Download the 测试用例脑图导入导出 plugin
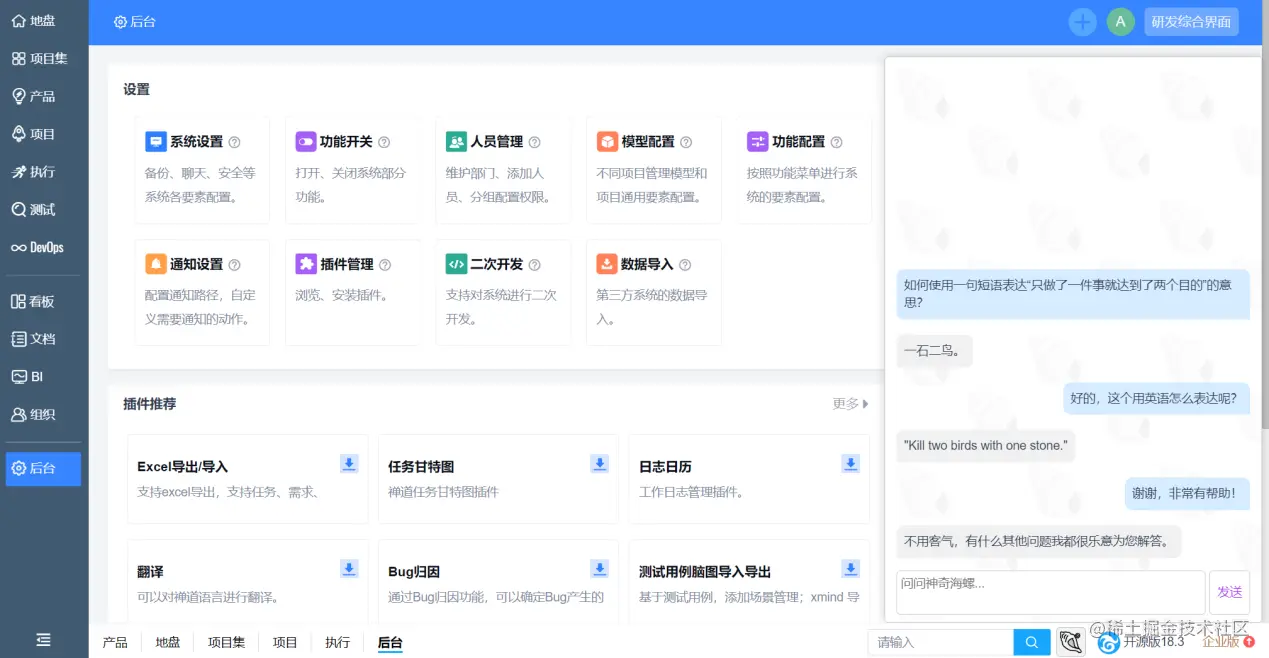 tap(850, 568)
